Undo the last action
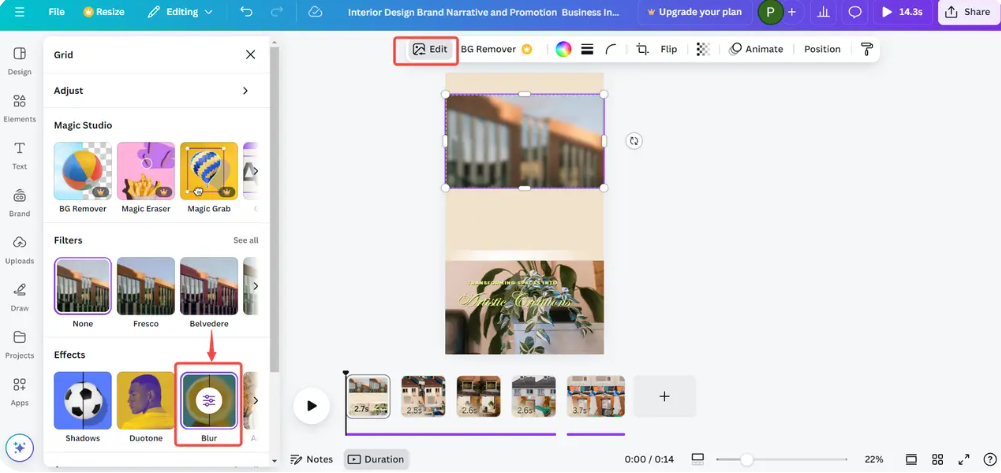This screenshot has width=1001, height=473. tap(246, 12)
